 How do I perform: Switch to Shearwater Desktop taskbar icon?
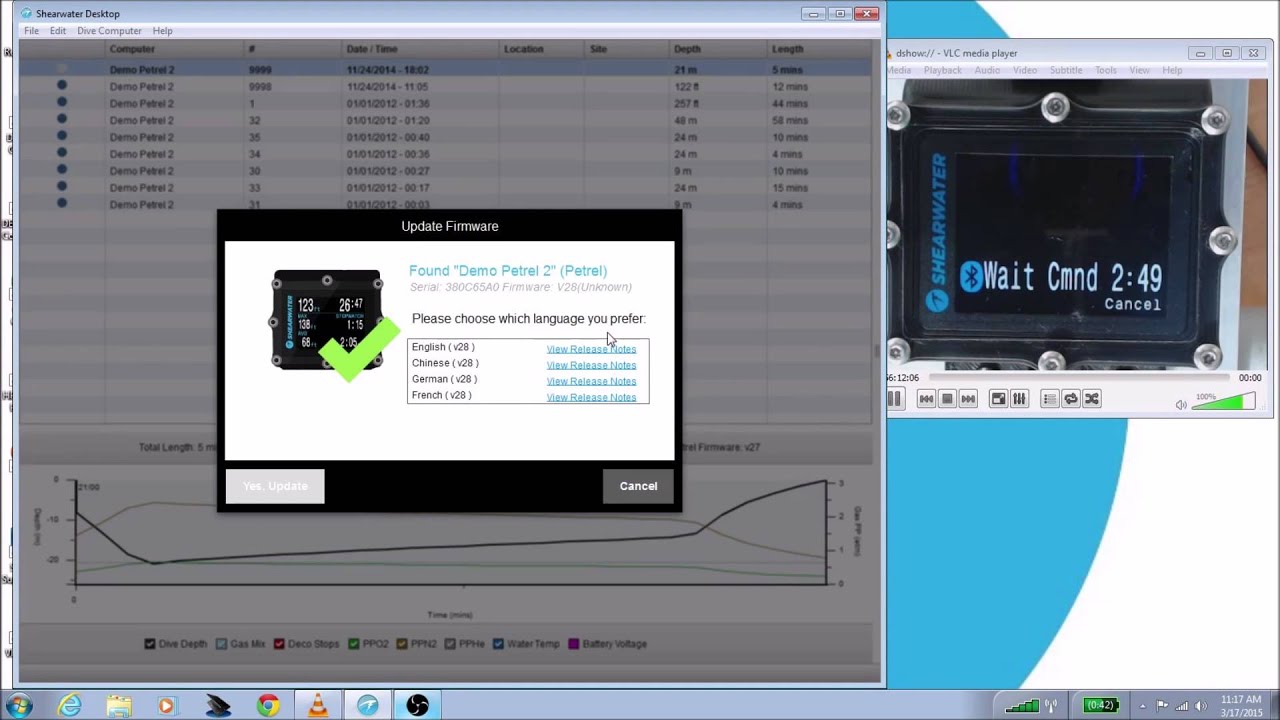[367, 705]
